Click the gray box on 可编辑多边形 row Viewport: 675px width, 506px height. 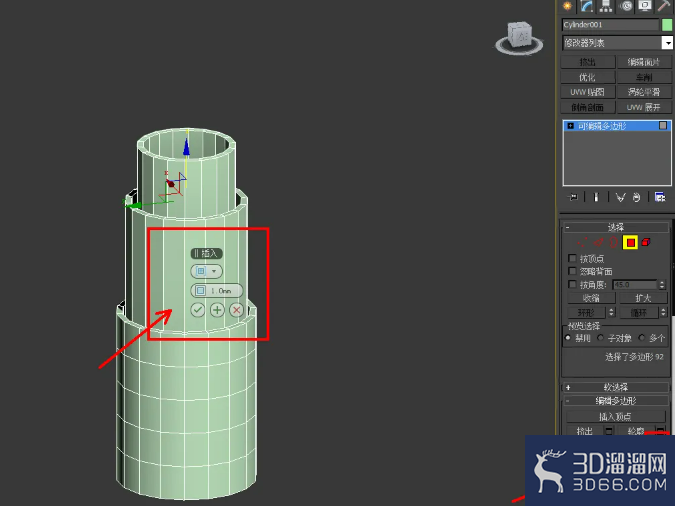[x=663, y=125]
